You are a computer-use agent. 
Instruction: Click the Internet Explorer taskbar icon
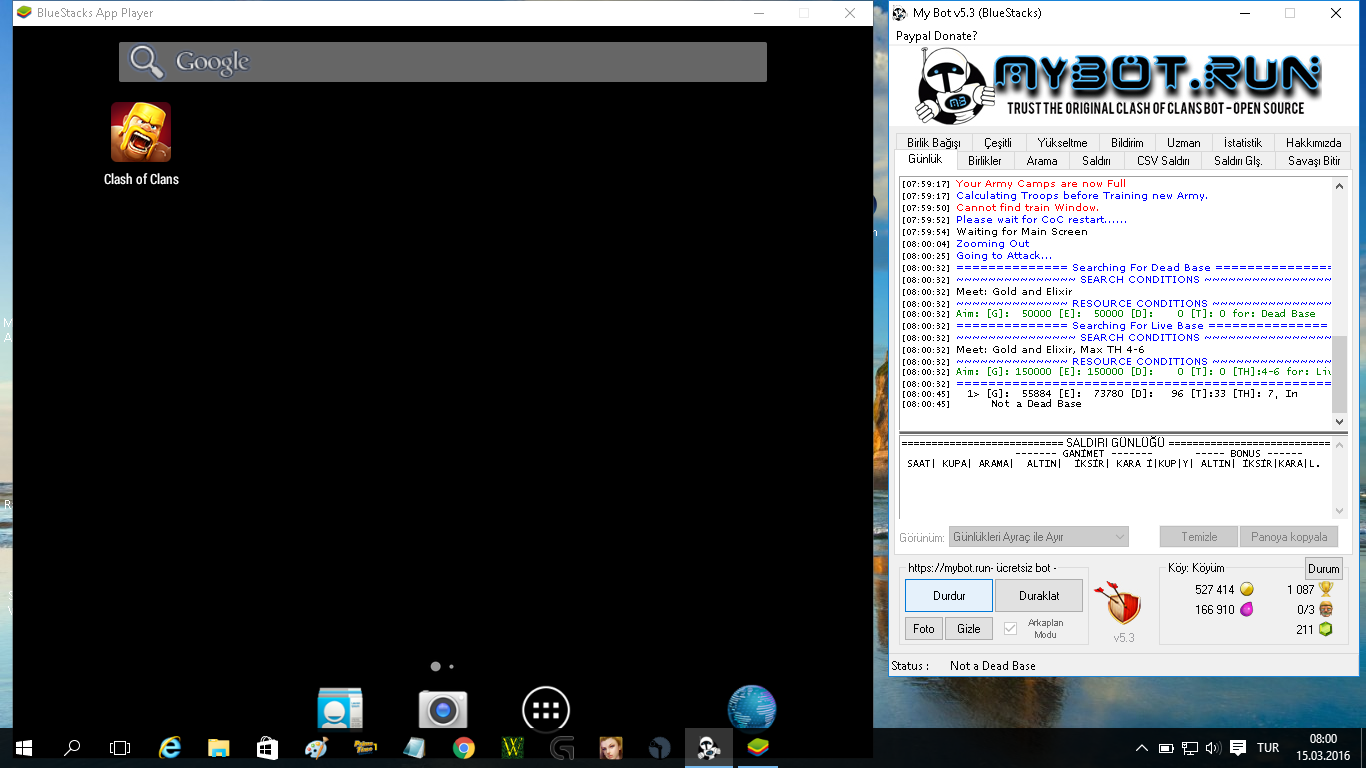(x=170, y=747)
